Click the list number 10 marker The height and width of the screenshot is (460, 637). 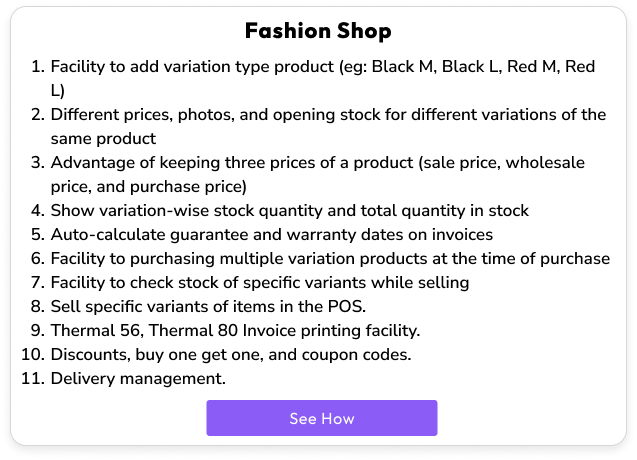click(x=32, y=354)
